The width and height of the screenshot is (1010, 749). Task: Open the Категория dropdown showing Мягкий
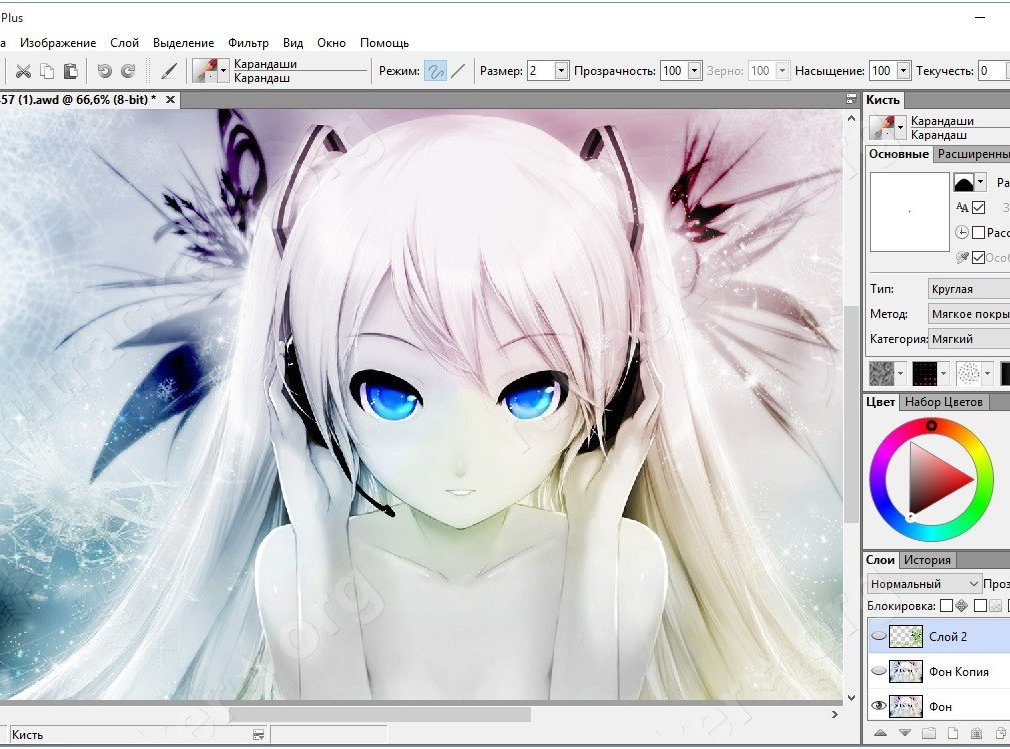(x=969, y=339)
